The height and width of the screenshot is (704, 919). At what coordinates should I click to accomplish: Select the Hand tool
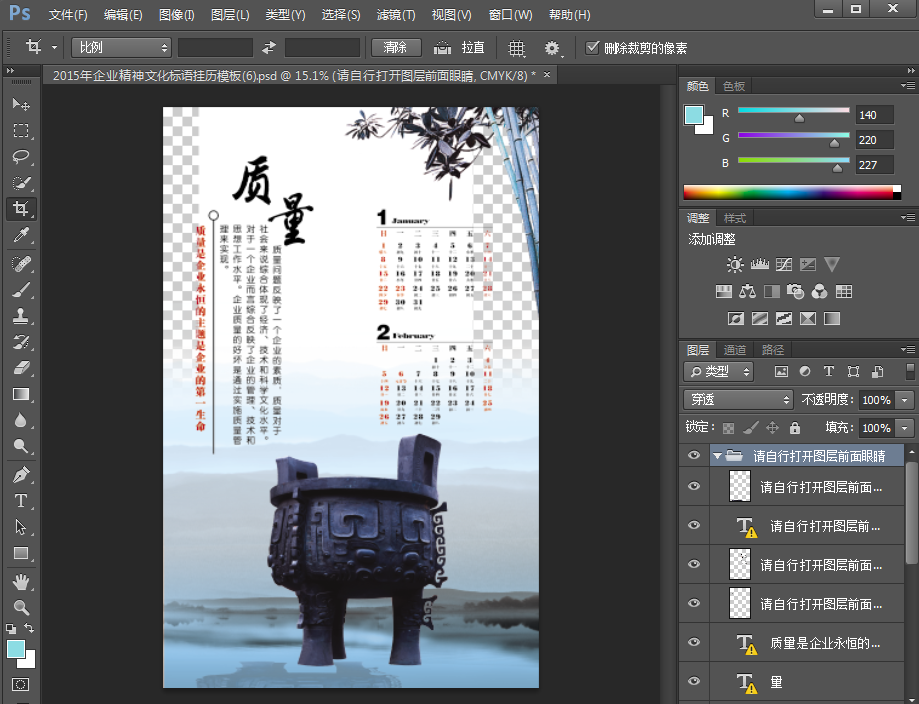point(20,581)
